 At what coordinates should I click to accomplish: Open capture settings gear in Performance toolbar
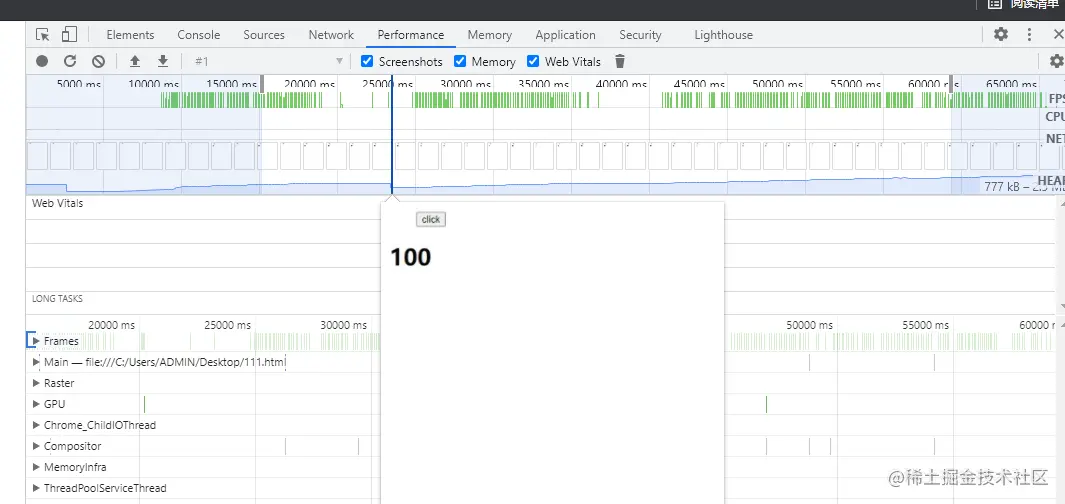1056,61
